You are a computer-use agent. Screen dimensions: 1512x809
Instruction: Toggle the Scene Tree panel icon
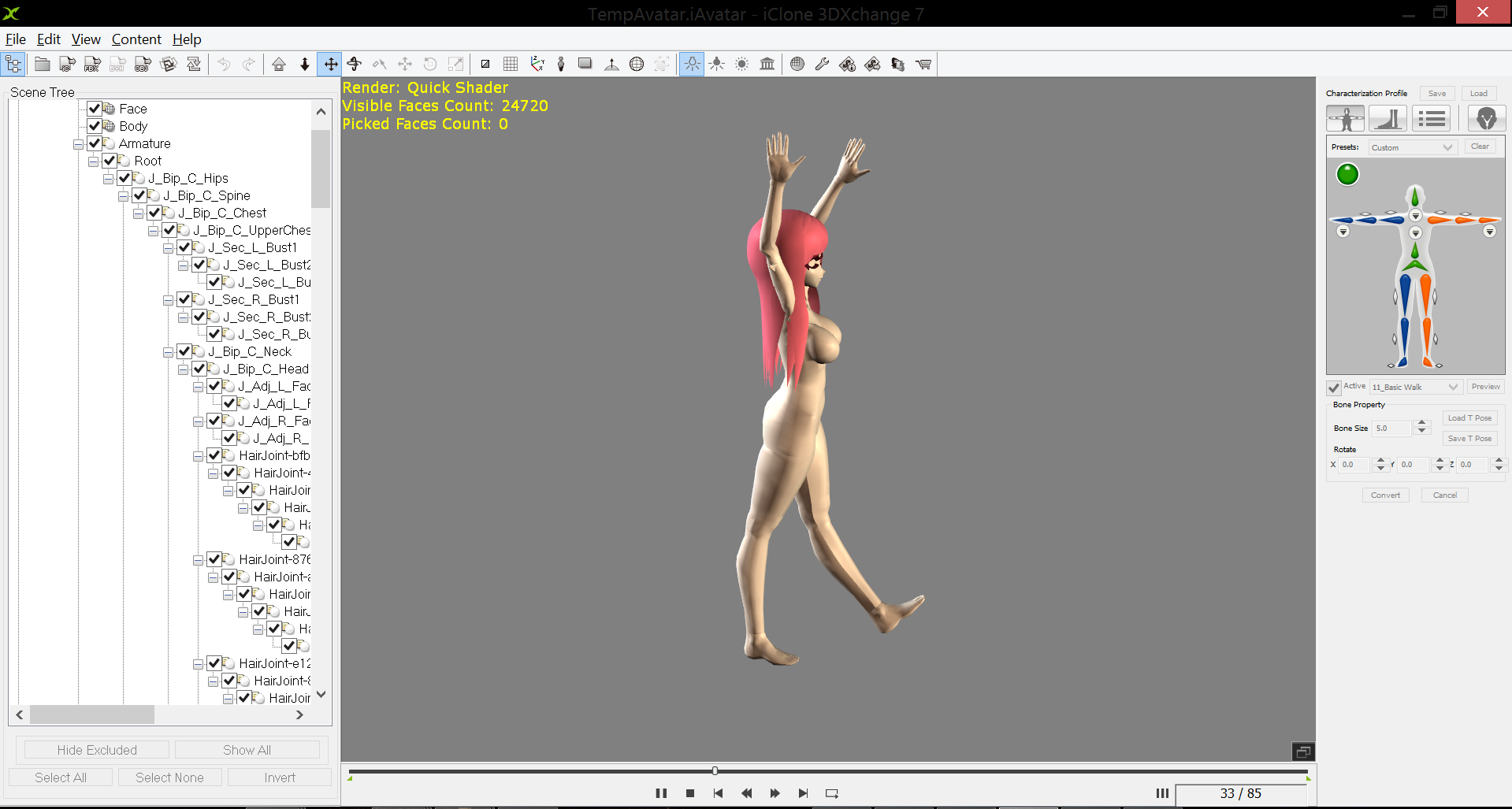(14, 65)
